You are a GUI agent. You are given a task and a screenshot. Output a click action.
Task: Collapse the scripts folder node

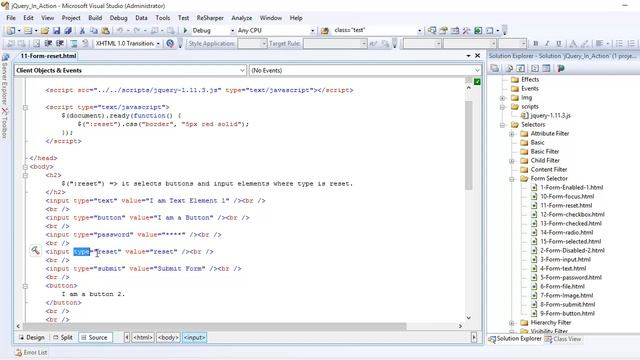point(503,107)
